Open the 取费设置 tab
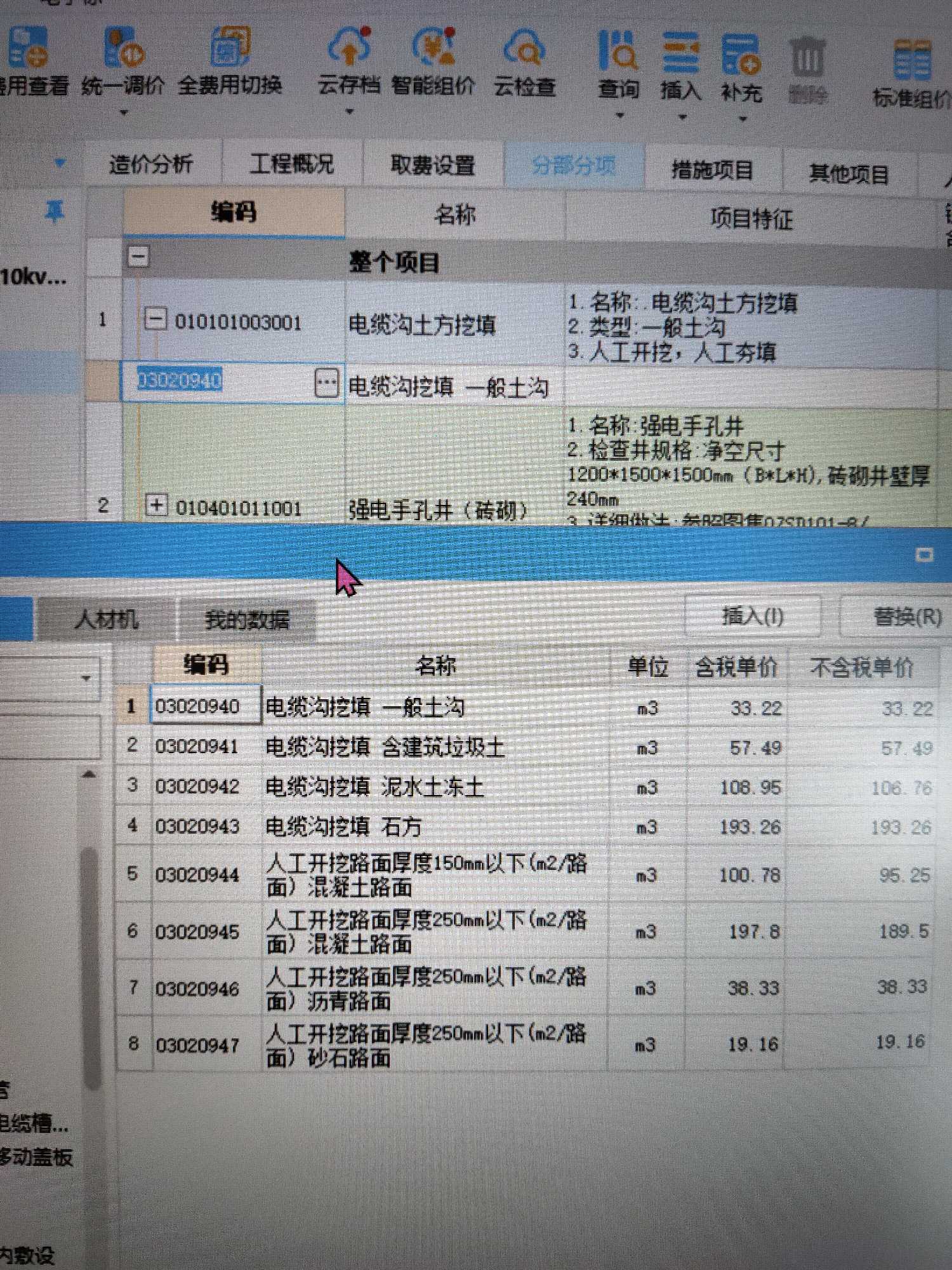 (x=433, y=166)
